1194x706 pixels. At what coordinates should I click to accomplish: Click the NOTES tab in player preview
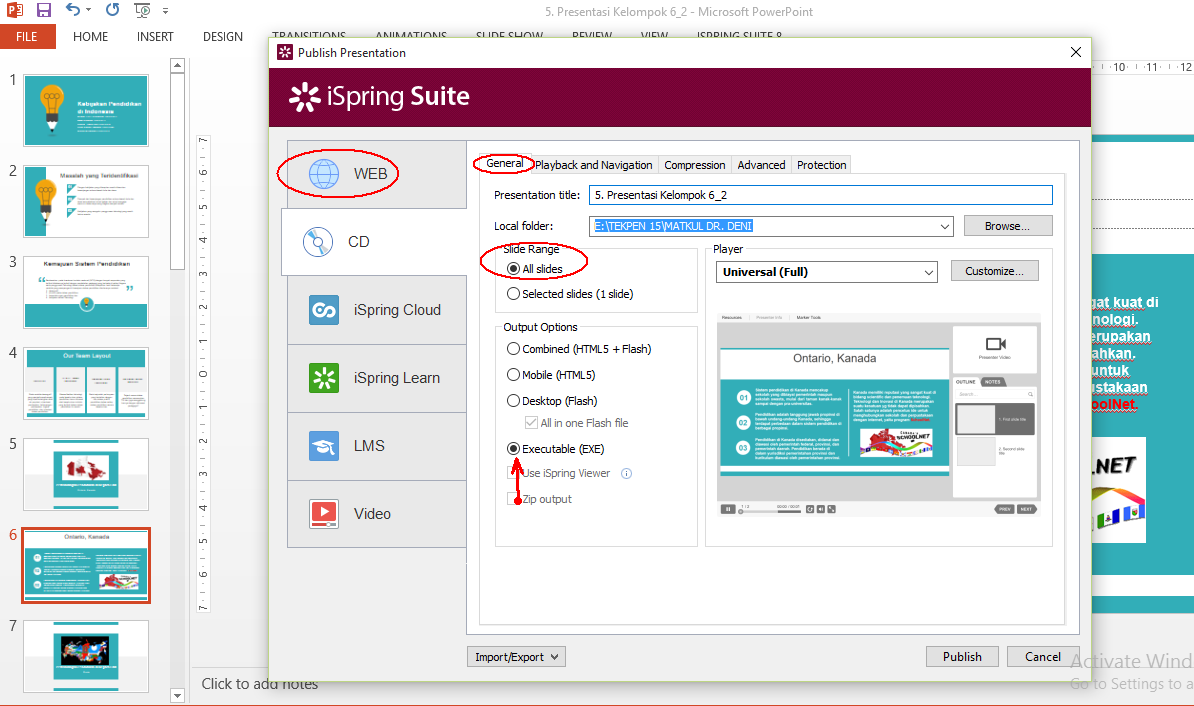tap(993, 382)
